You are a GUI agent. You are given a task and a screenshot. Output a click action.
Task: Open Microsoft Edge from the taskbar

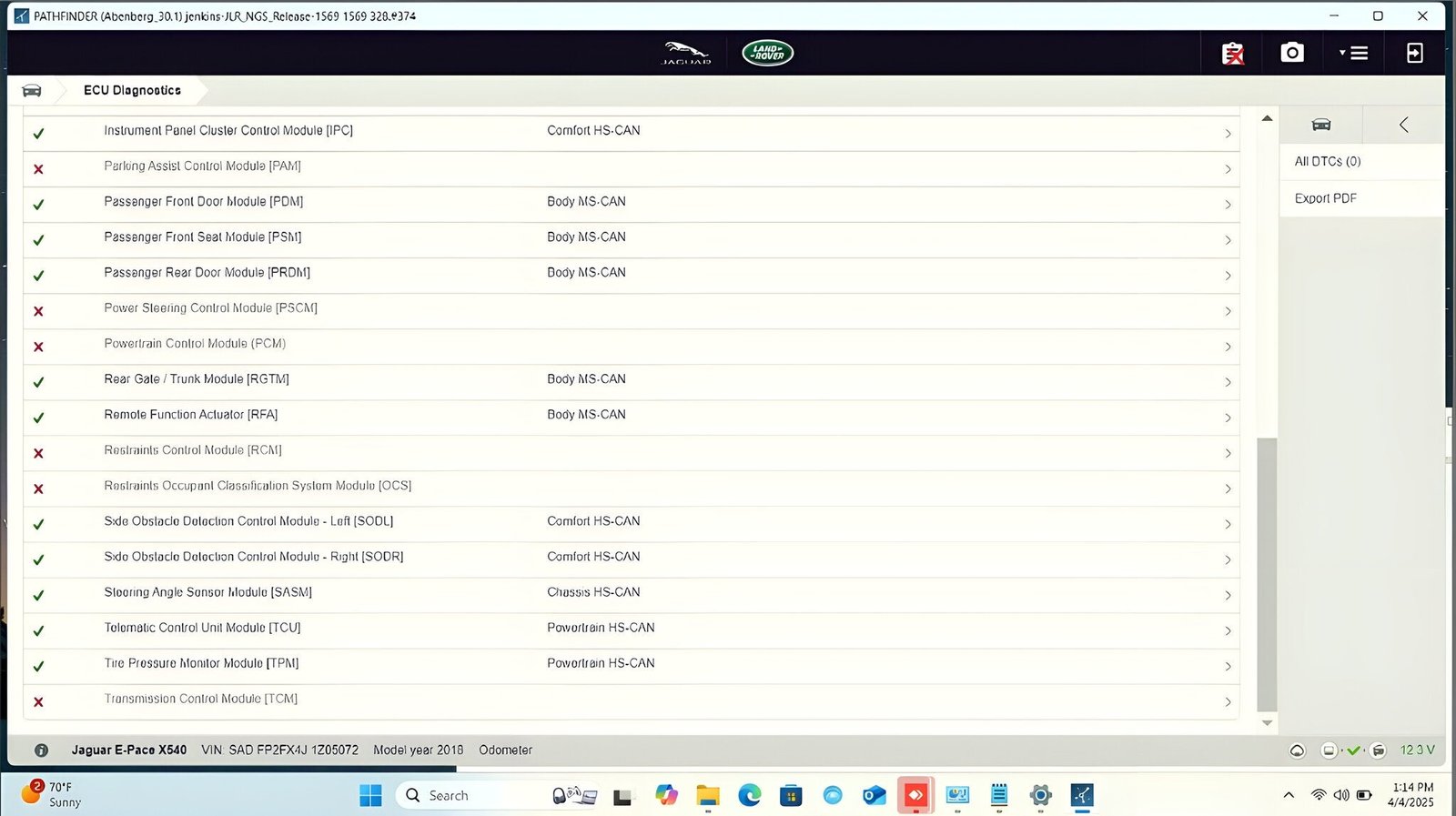pos(750,796)
